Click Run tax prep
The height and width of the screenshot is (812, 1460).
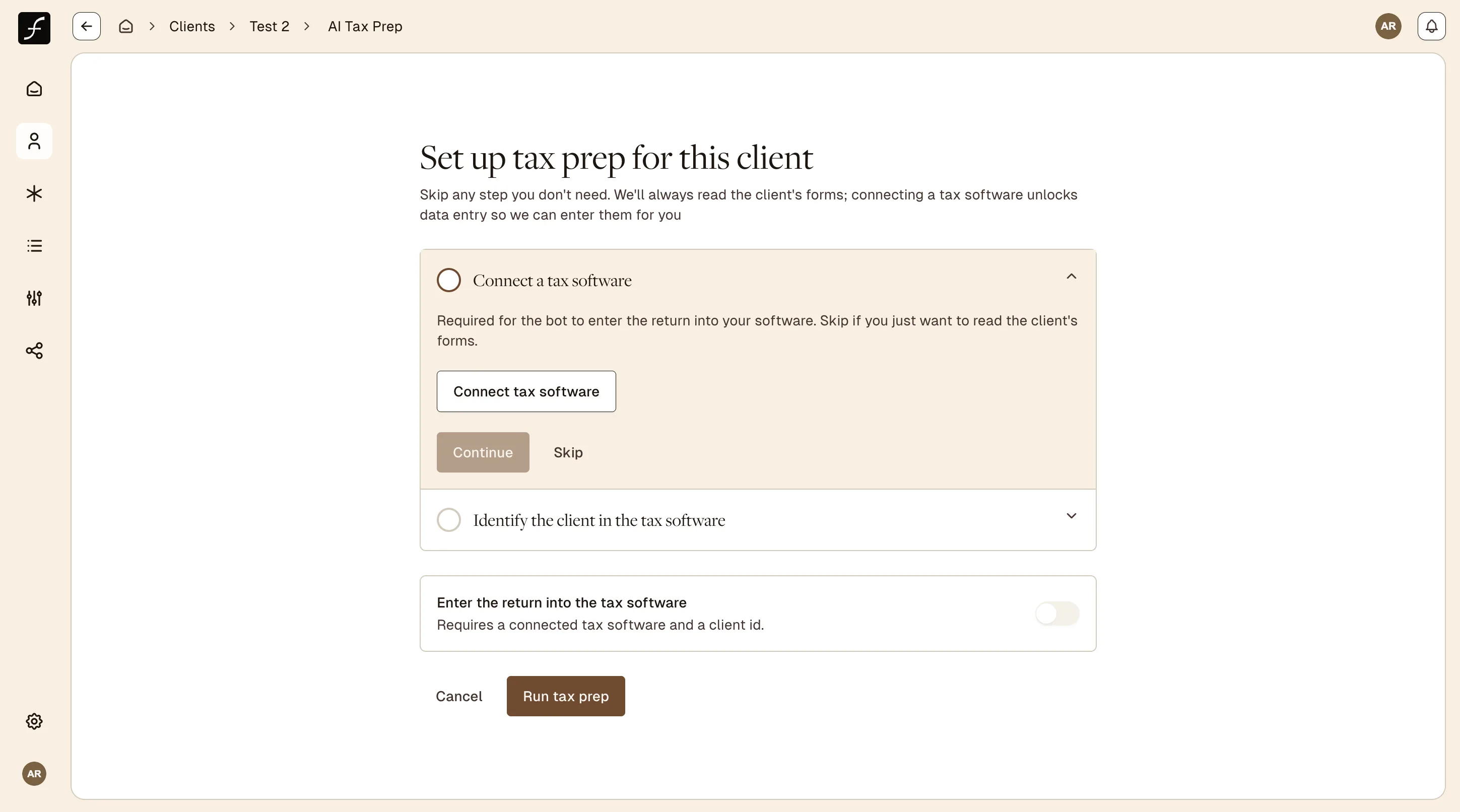(x=566, y=696)
